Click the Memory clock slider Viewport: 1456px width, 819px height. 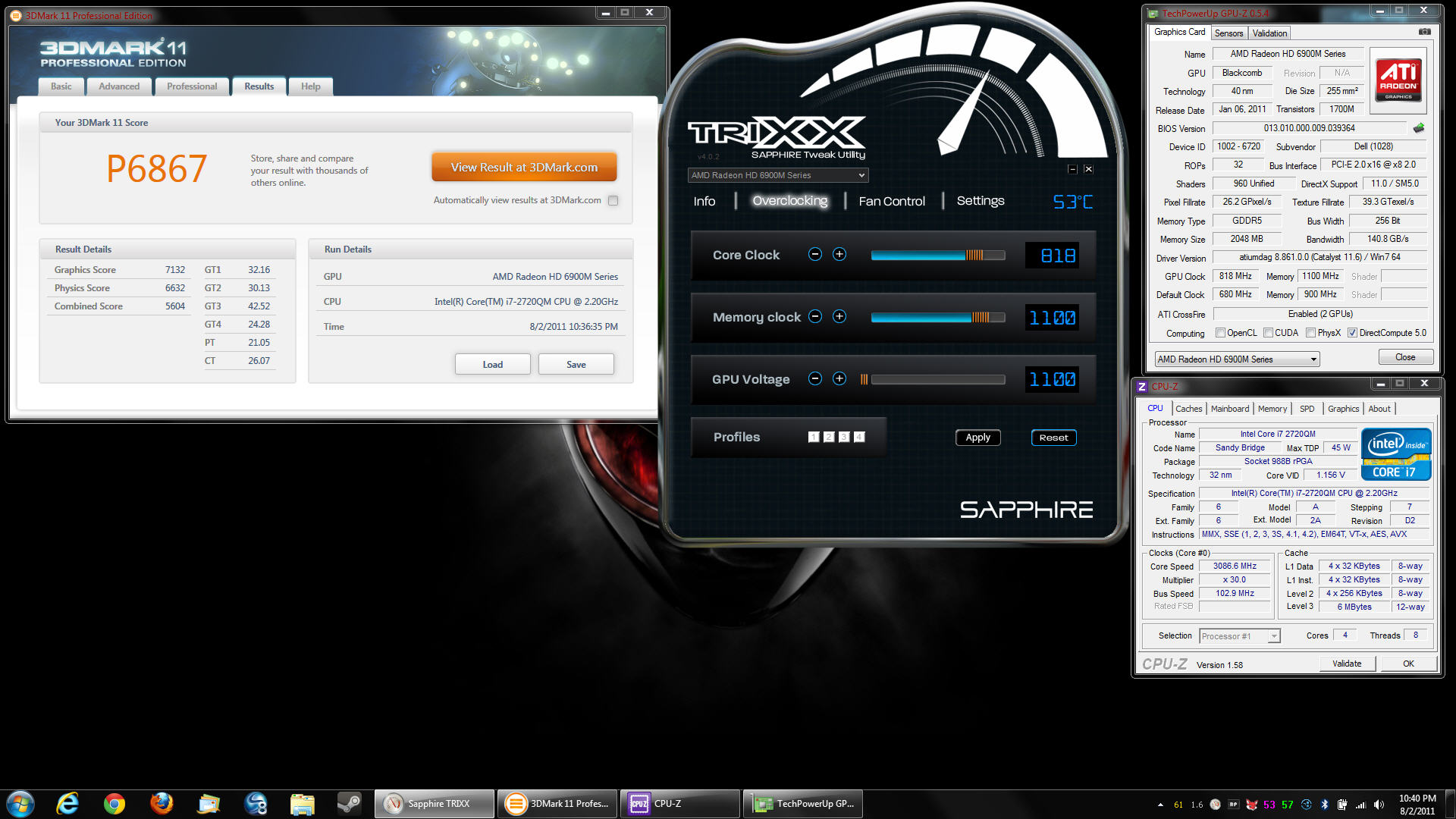click(938, 318)
